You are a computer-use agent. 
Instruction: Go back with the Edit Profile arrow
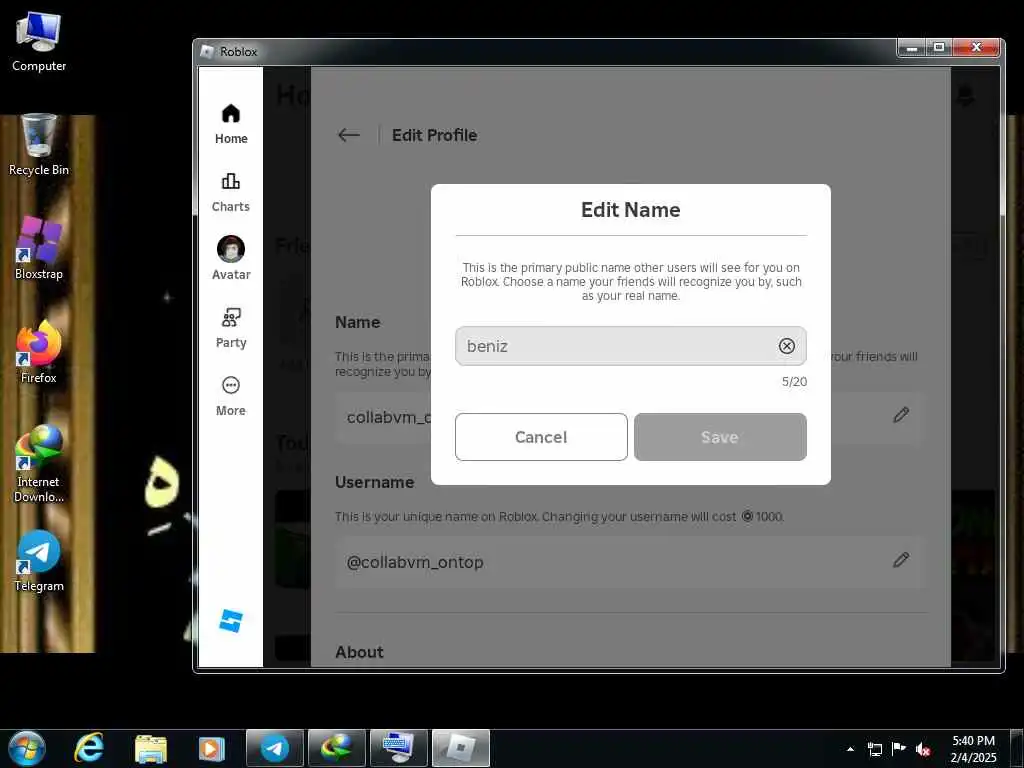349,135
